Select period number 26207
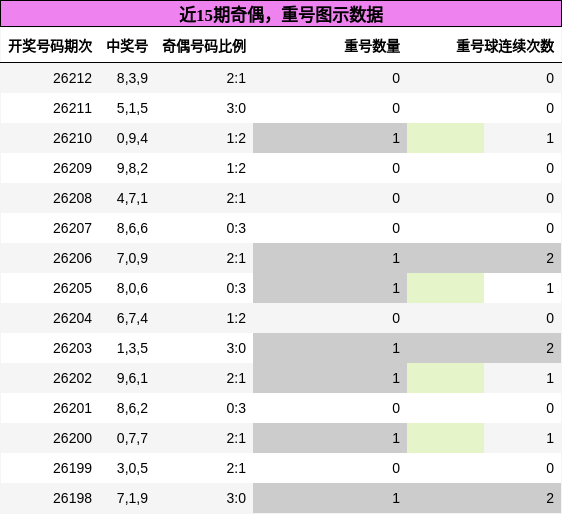This screenshot has height=514, width=562. (x=72, y=228)
